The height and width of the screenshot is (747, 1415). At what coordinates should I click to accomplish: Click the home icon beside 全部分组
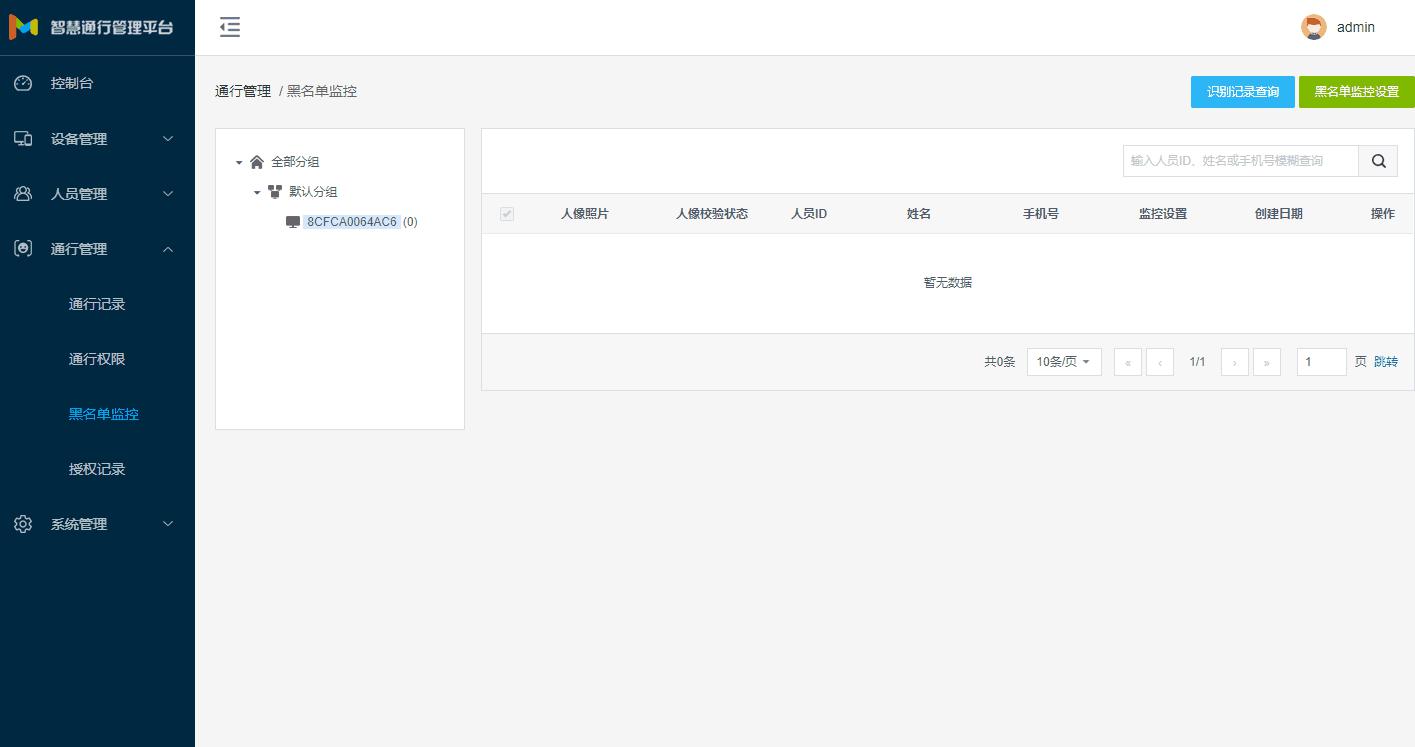pos(257,162)
